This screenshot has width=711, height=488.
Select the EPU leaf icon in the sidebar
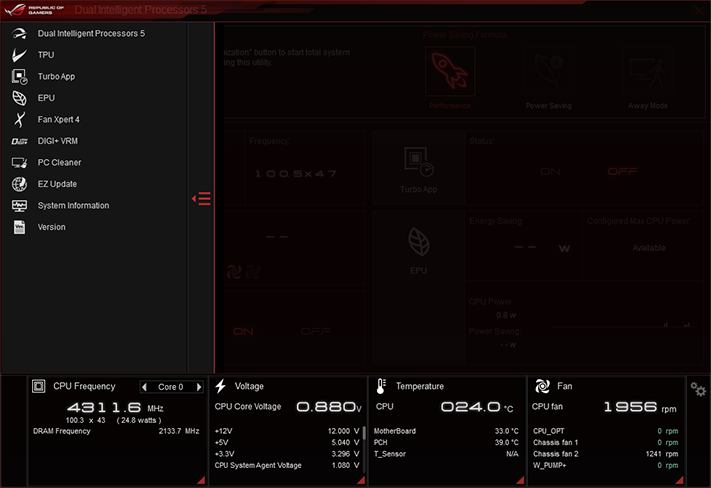[19, 98]
